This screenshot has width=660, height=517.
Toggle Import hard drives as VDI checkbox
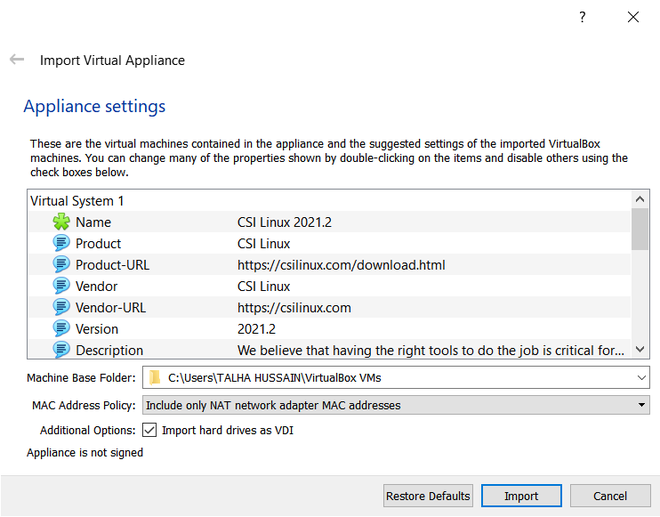click(x=150, y=430)
